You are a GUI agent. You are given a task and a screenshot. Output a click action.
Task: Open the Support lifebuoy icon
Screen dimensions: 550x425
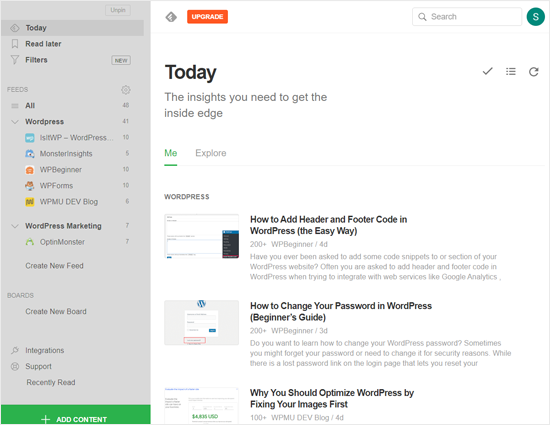coord(15,366)
